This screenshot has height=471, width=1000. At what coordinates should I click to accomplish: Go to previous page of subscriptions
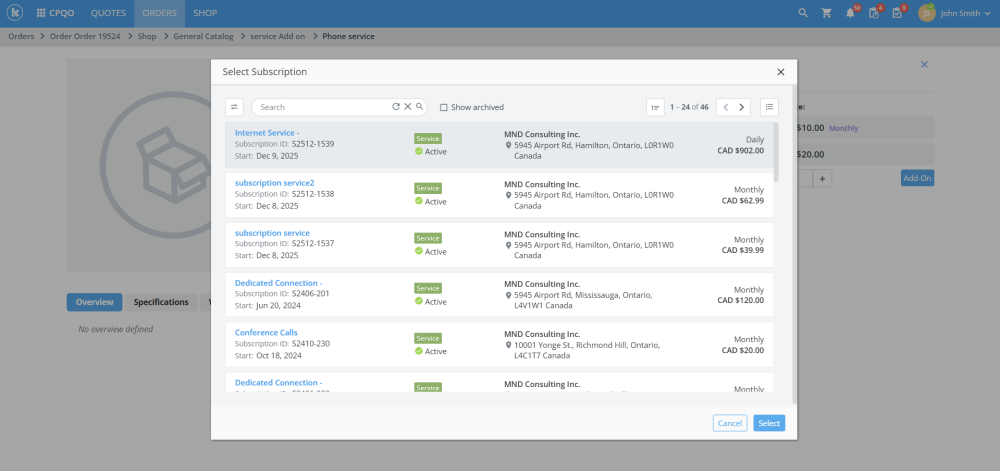(725, 107)
